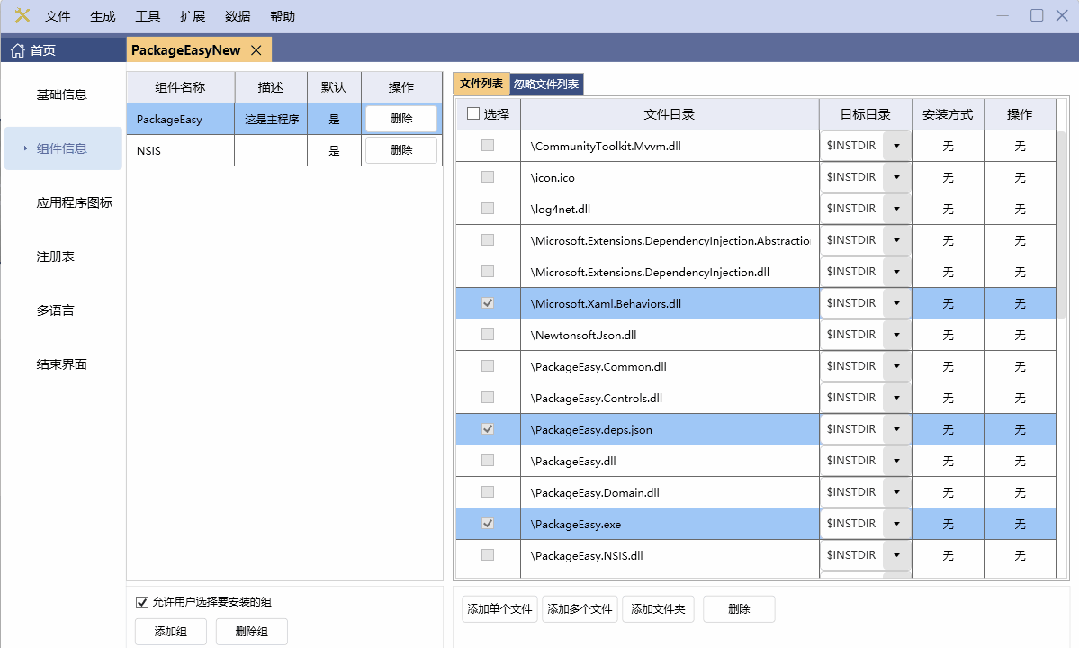Open target directory dropdown for PackageEasy.deps.json
The image size is (1079, 648).
pyautogui.click(x=897, y=429)
